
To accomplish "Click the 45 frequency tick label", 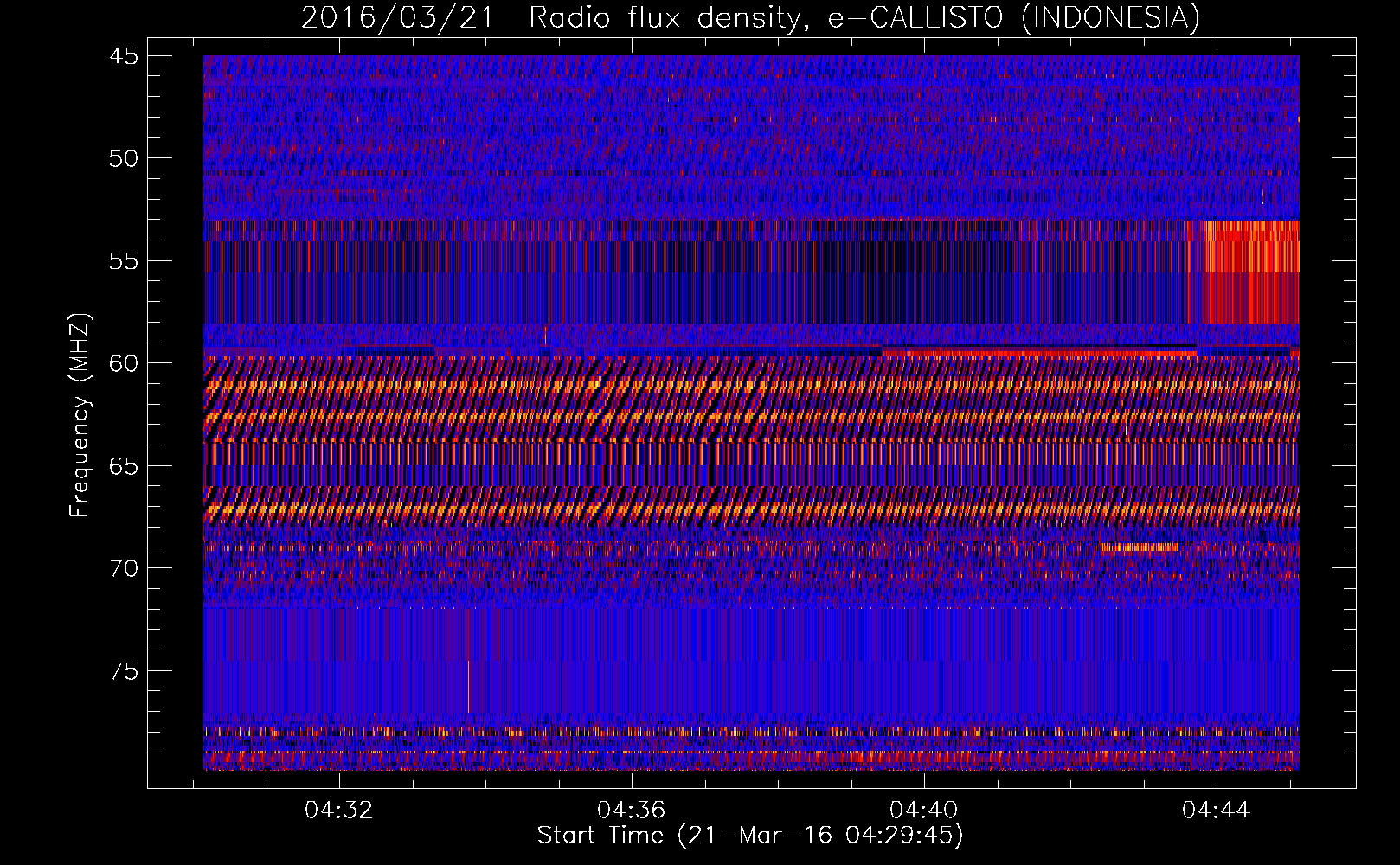I will coord(123,56).
